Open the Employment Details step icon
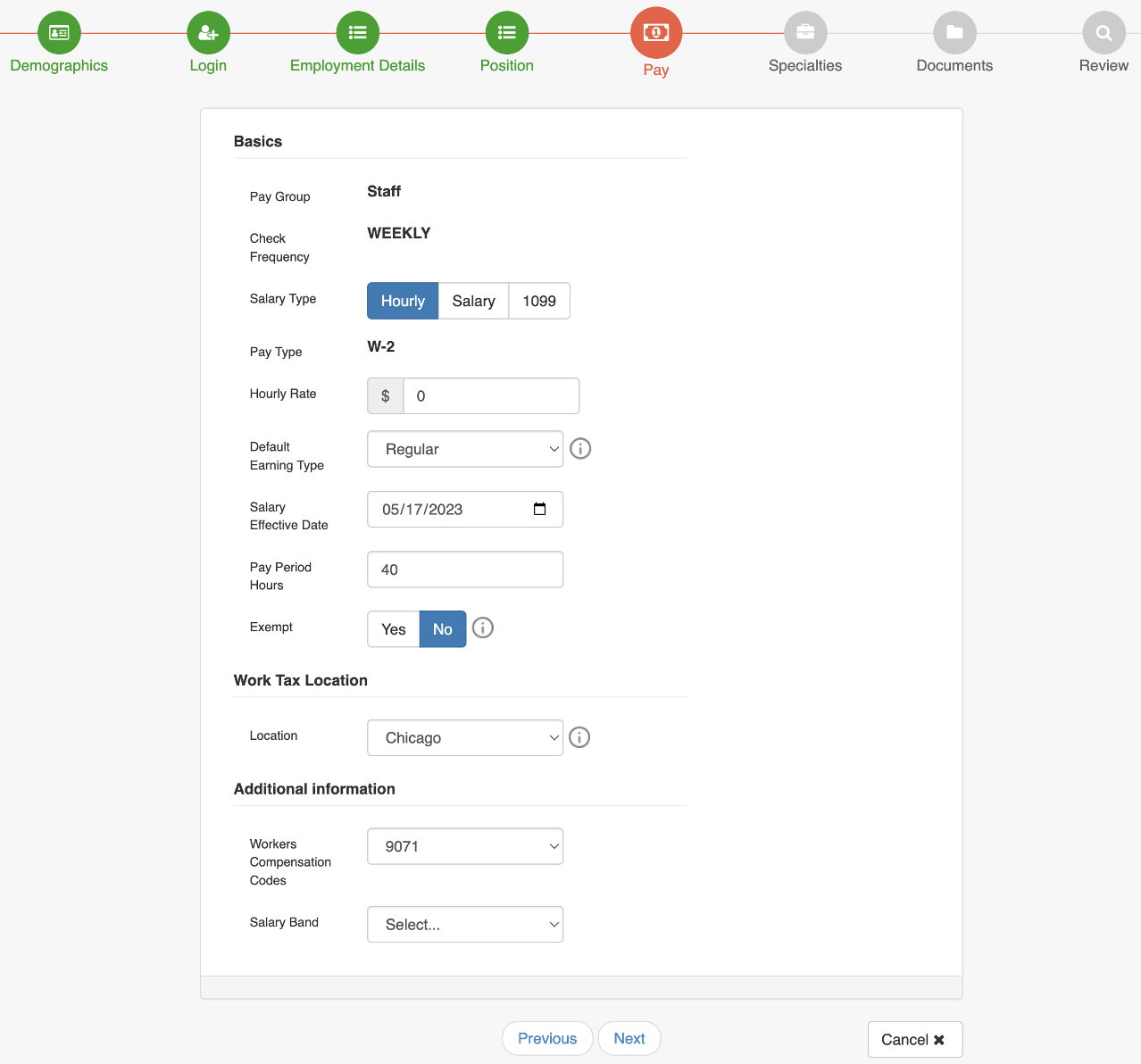This screenshot has width=1141, height=1064. pos(357,31)
